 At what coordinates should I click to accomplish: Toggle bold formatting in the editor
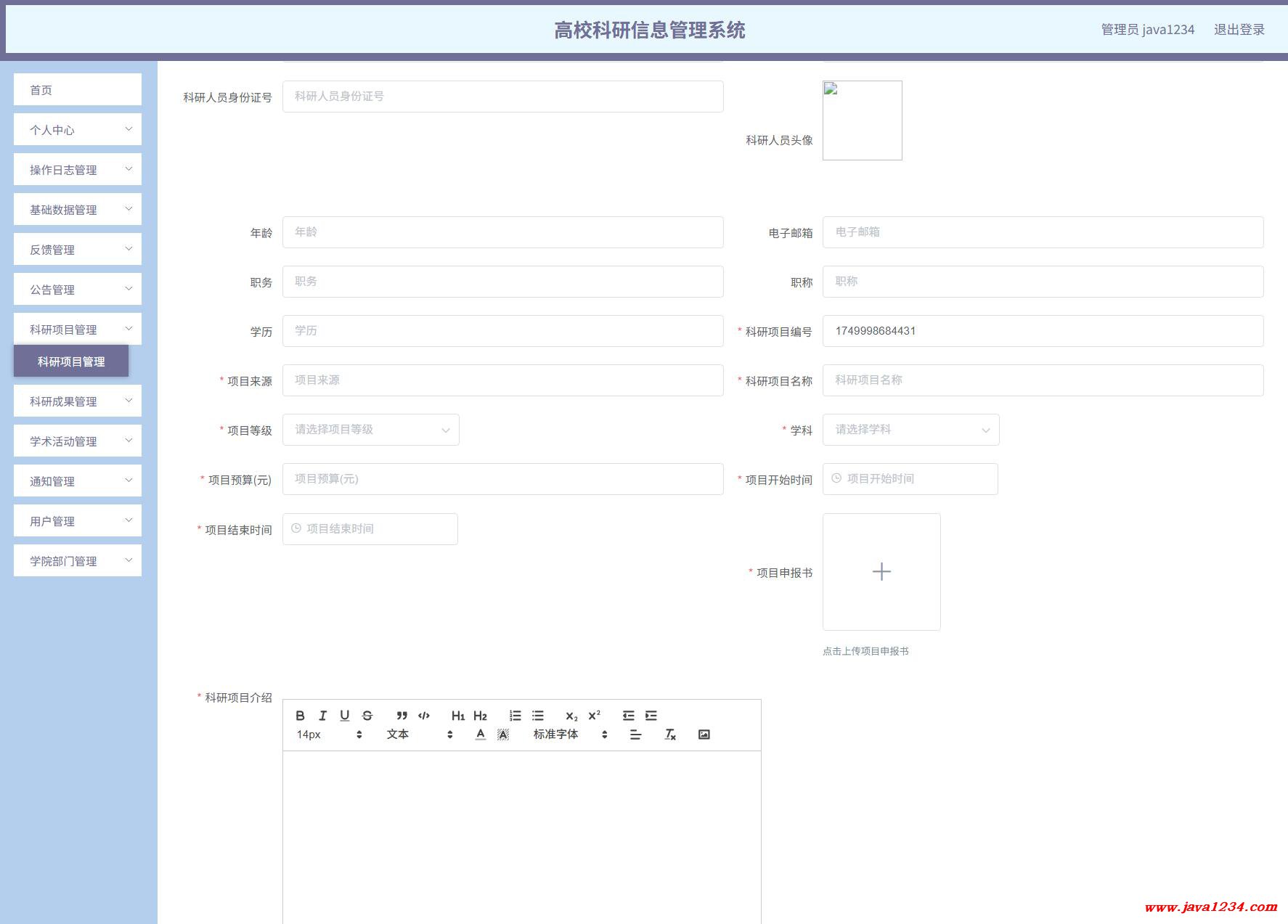(300, 716)
